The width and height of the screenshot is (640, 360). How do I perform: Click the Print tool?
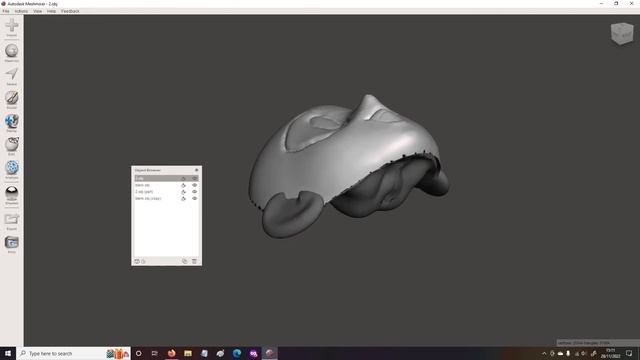[x=11, y=244]
